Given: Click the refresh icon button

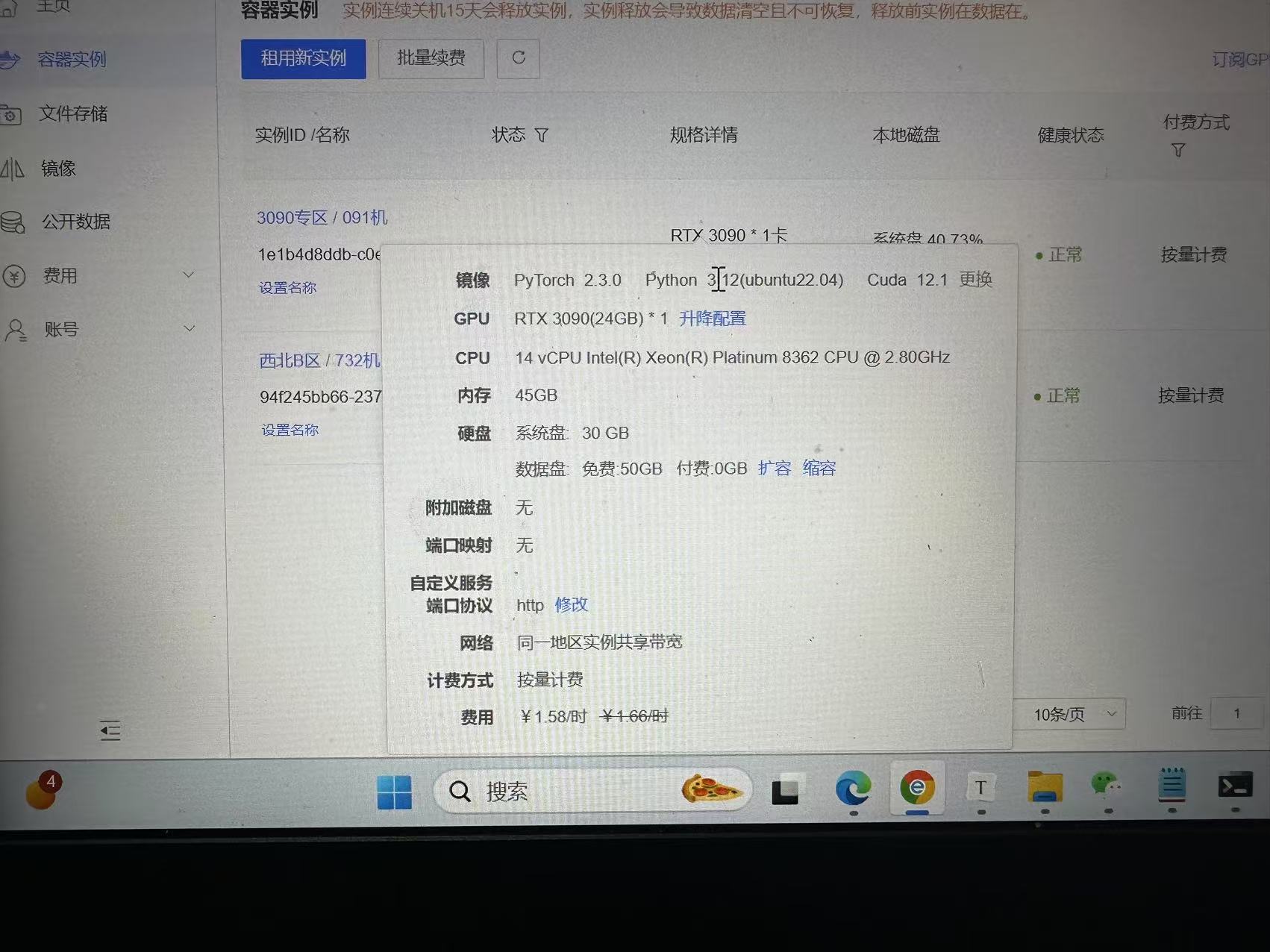Looking at the screenshot, I should click(519, 58).
